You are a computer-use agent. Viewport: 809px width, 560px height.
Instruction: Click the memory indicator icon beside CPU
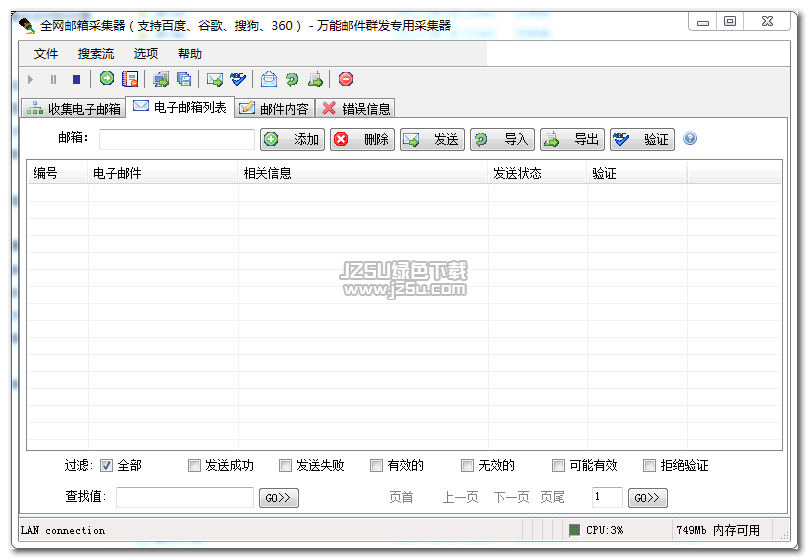(x=574, y=530)
